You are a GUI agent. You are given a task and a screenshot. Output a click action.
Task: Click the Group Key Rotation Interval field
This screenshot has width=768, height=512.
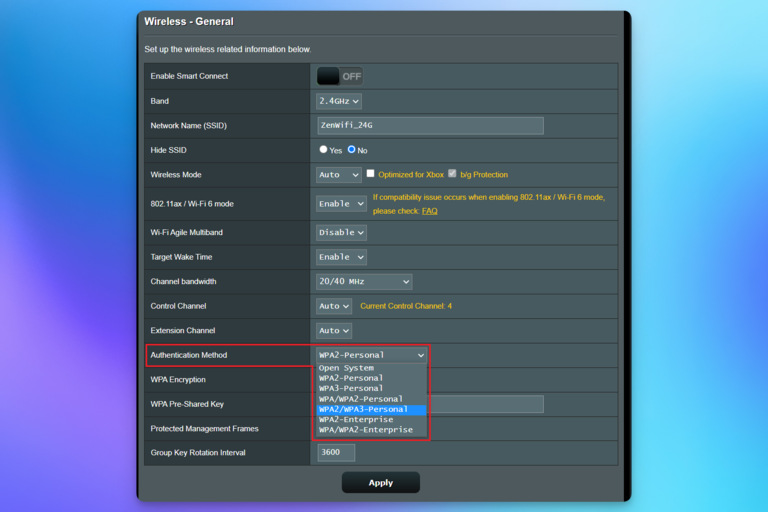336,453
